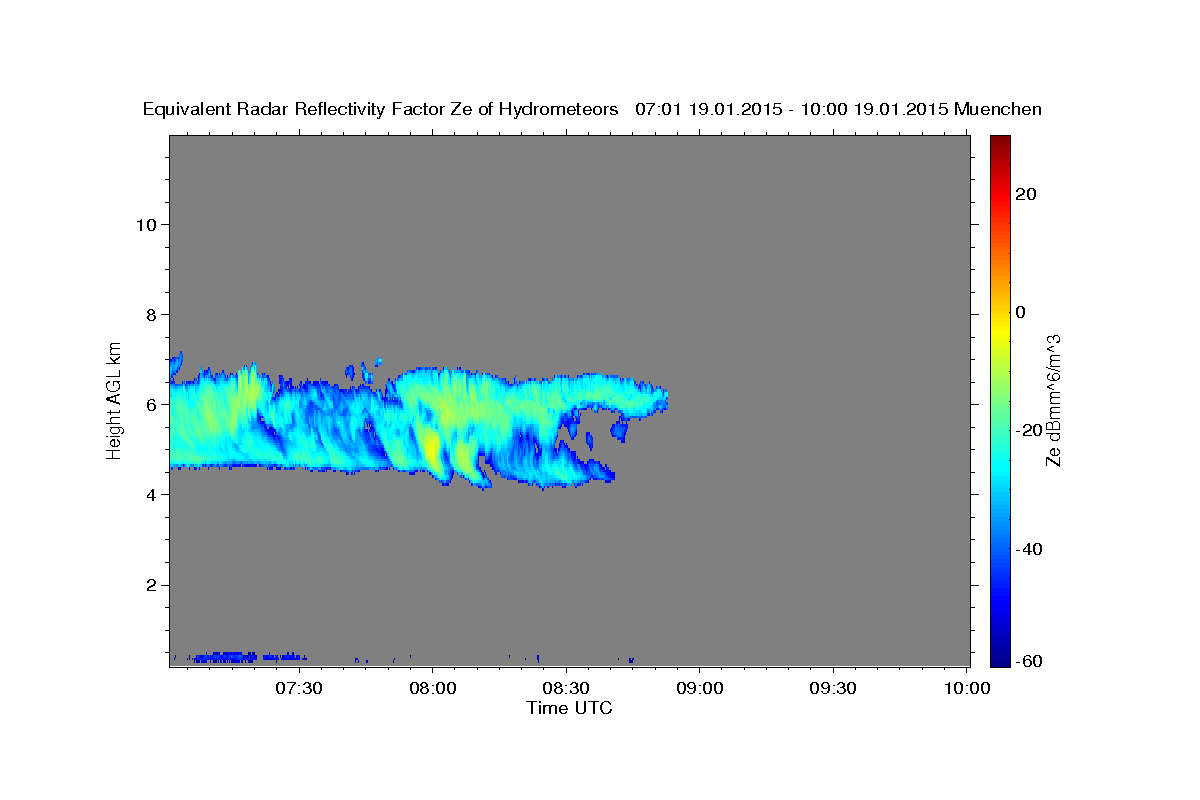Click the height tick label 6
The image size is (1200, 800).
(x=150, y=404)
